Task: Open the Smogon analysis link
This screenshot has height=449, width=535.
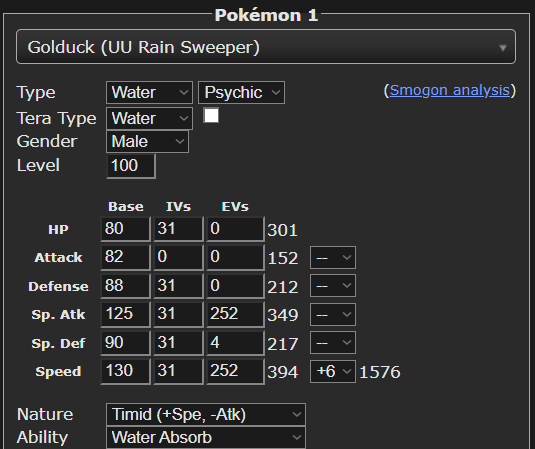Action: 450,90
